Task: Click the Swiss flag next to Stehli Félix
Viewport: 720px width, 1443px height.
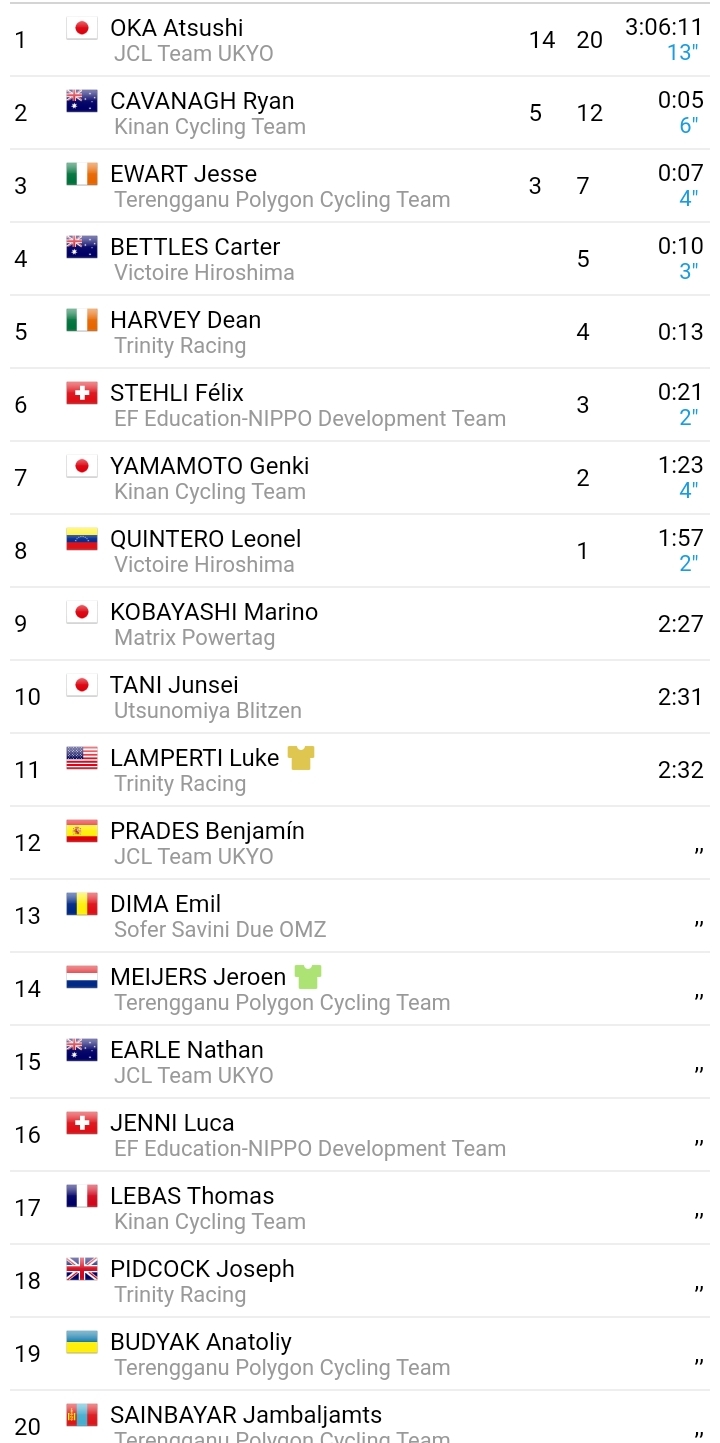Action: tap(82, 393)
